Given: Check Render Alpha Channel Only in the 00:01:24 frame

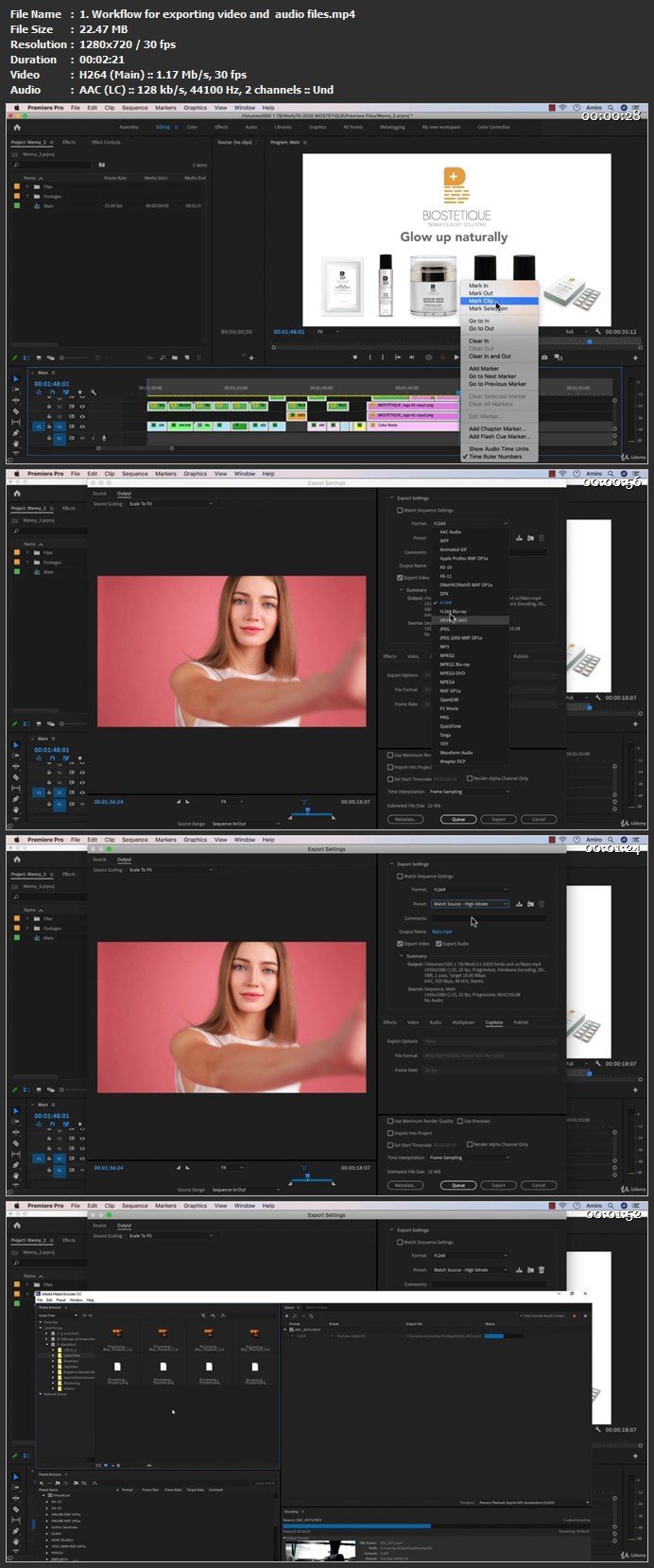Looking at the screenshot, I should [470, 1144].
